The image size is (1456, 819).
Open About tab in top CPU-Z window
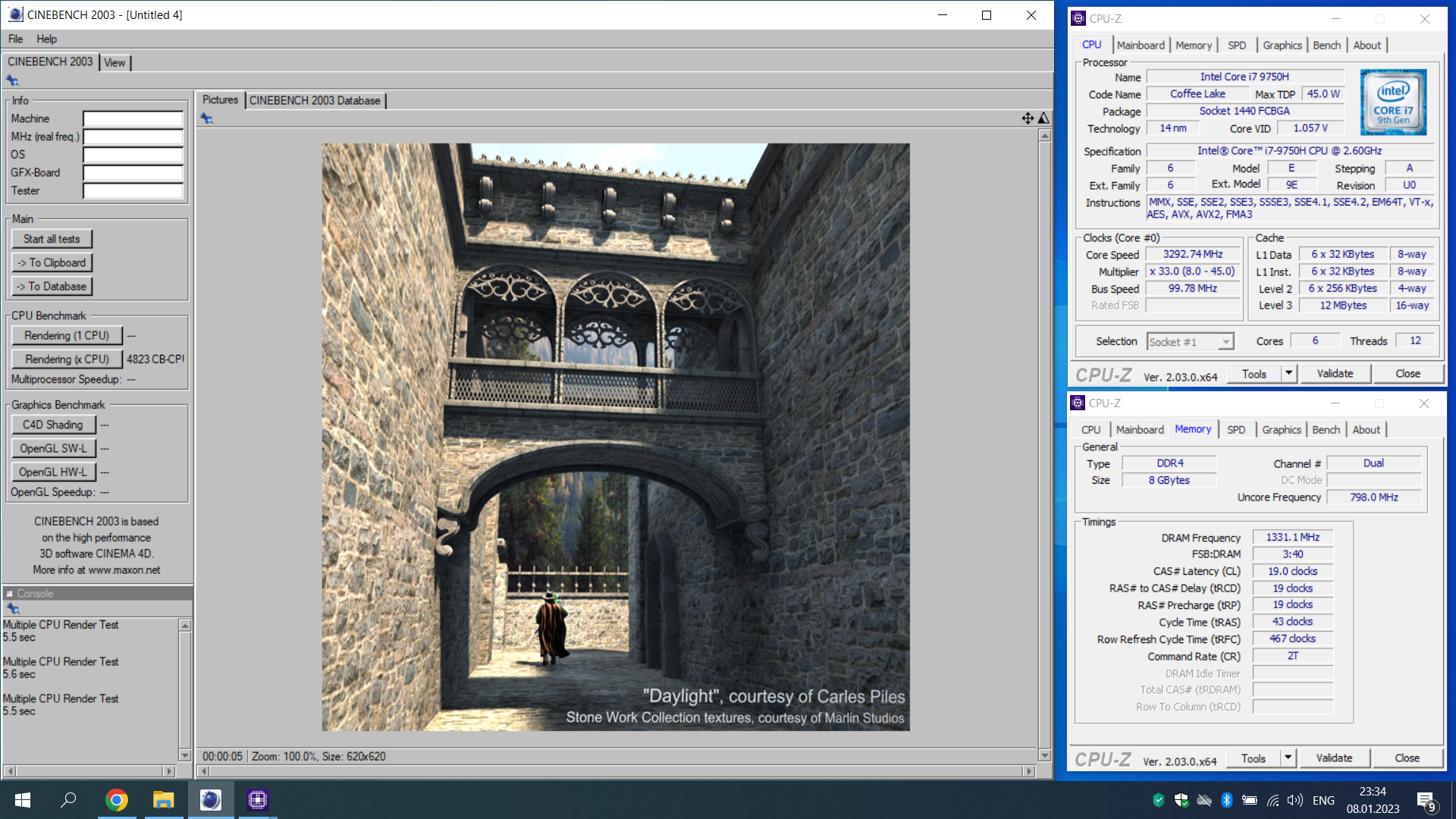[1367, 45]
